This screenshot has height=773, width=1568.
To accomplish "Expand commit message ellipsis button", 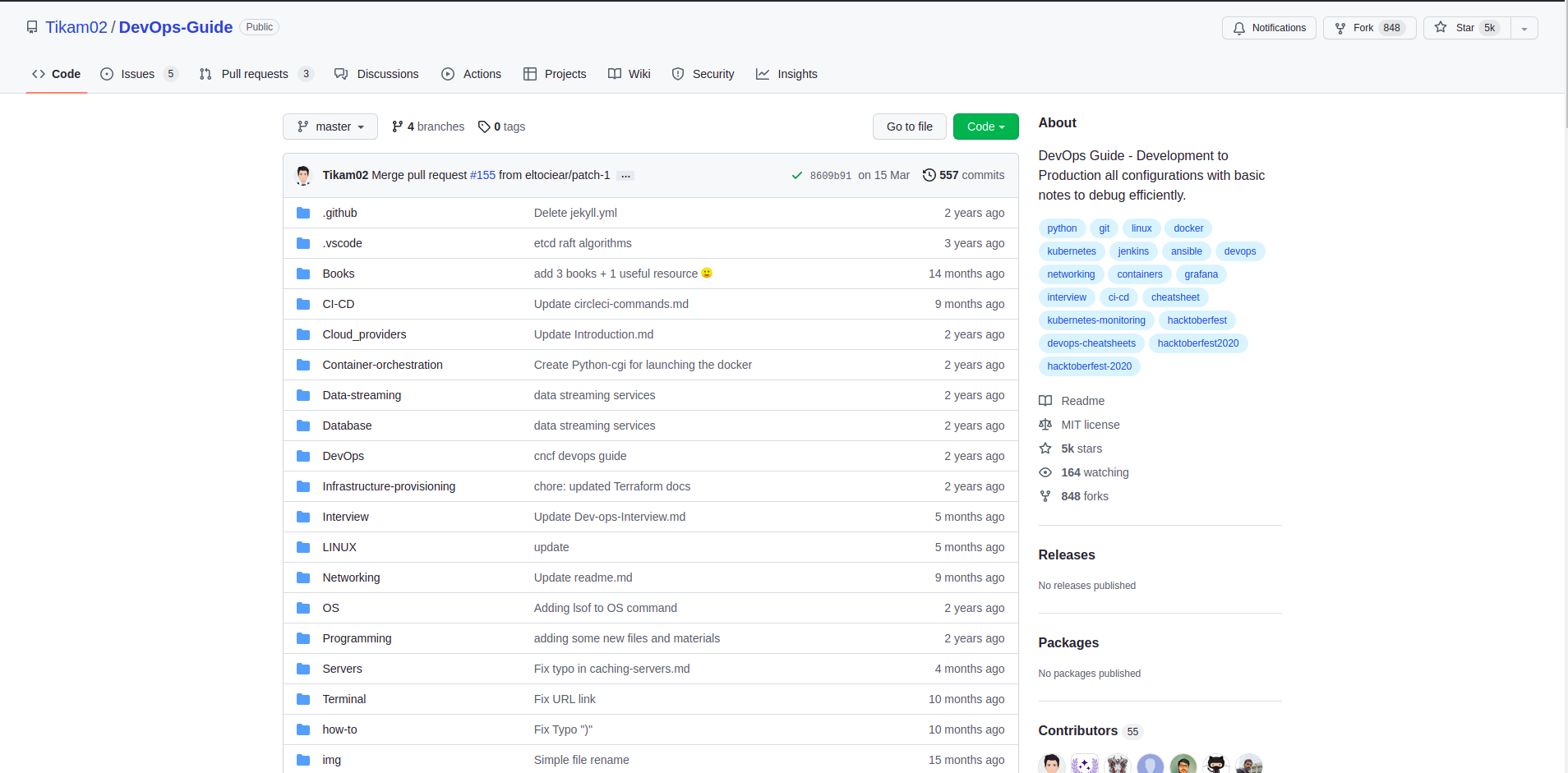I will point(626,176).
